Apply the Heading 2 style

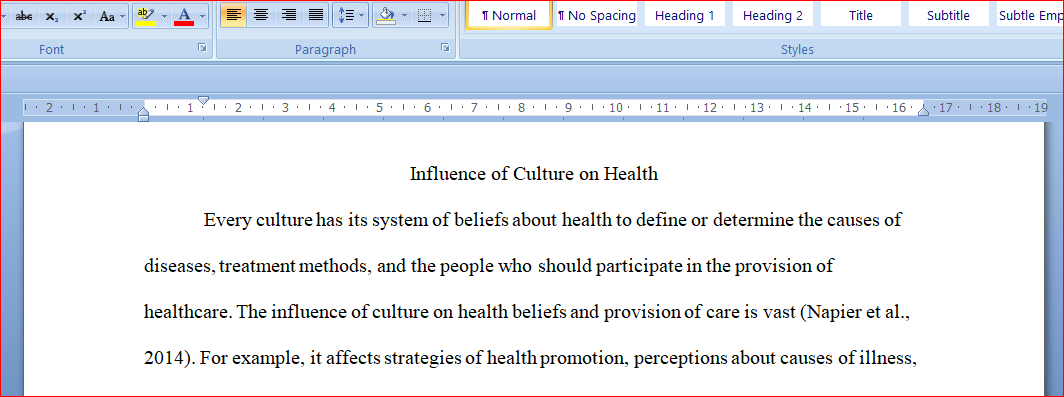(x=773, y=15)
